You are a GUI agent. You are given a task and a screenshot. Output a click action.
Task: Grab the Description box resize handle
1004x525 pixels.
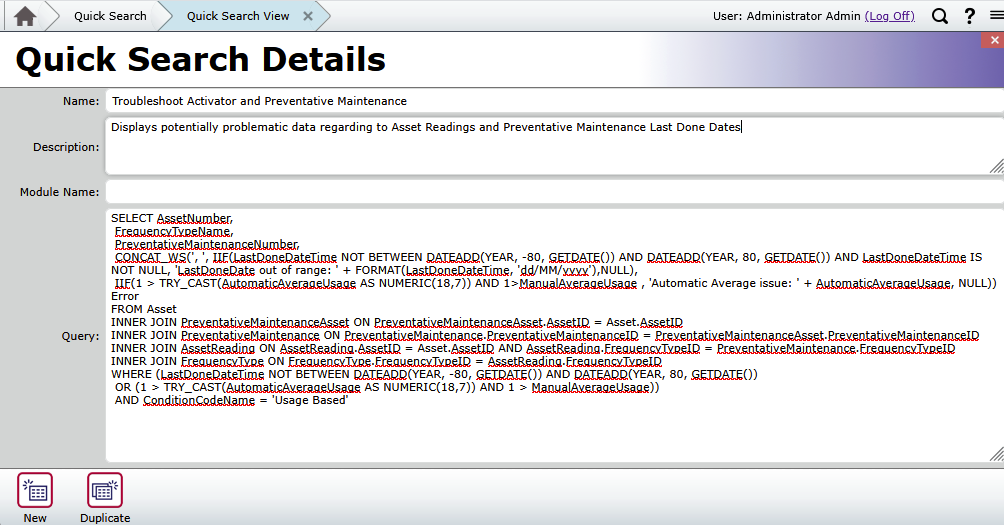point(996,167)
